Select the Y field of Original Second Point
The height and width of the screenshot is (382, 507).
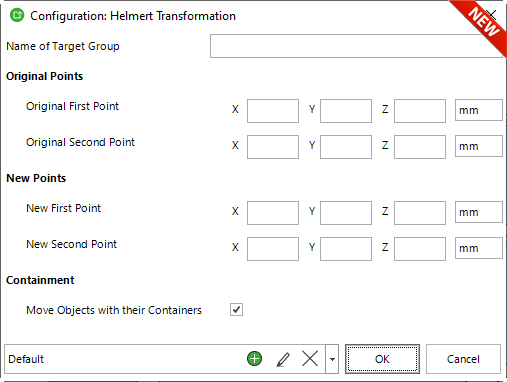[x=346, y=147]
